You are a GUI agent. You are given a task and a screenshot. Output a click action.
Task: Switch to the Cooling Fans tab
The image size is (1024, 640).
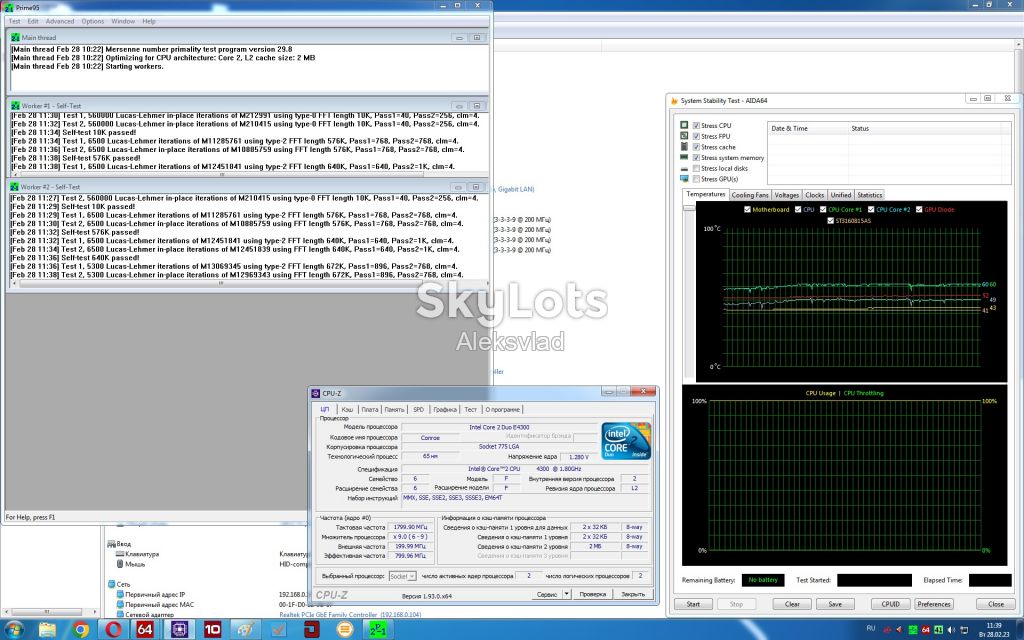click(x=750, y=195)
